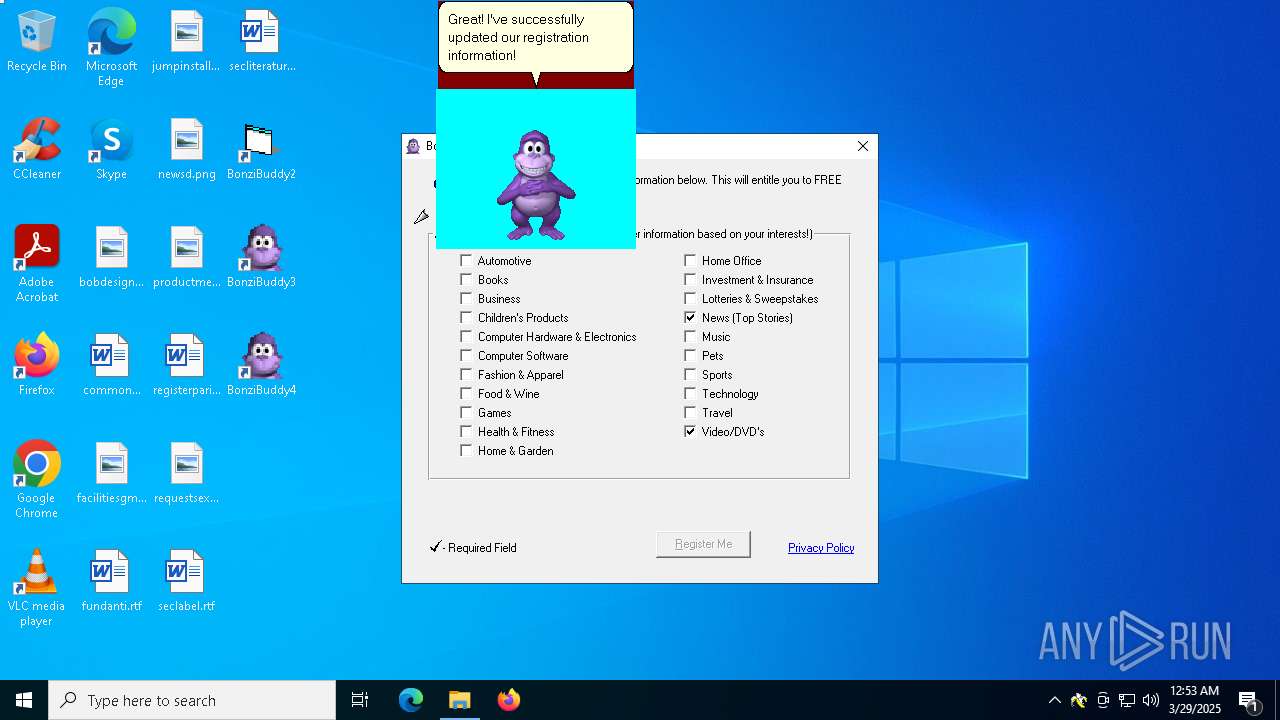Check the Technology checkbox
The image size is (1280, 720).
[x=690, y=393]
